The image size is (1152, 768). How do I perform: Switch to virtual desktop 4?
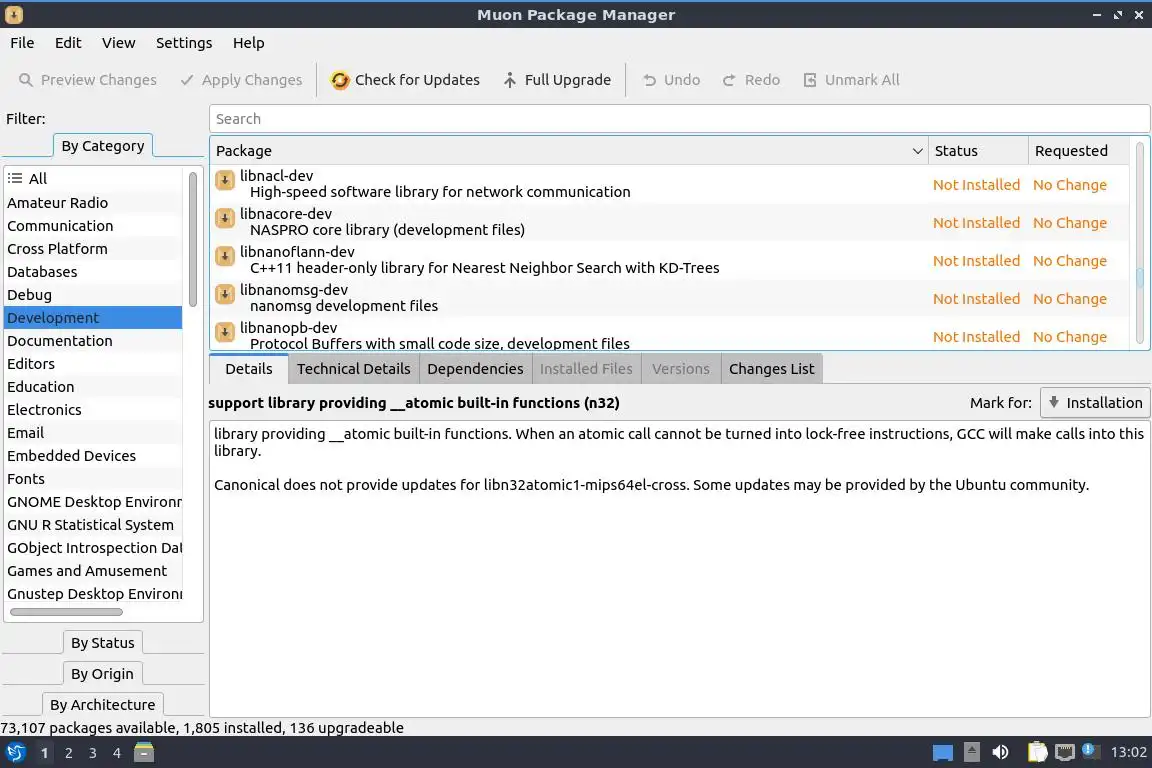[x=117, y=753]
